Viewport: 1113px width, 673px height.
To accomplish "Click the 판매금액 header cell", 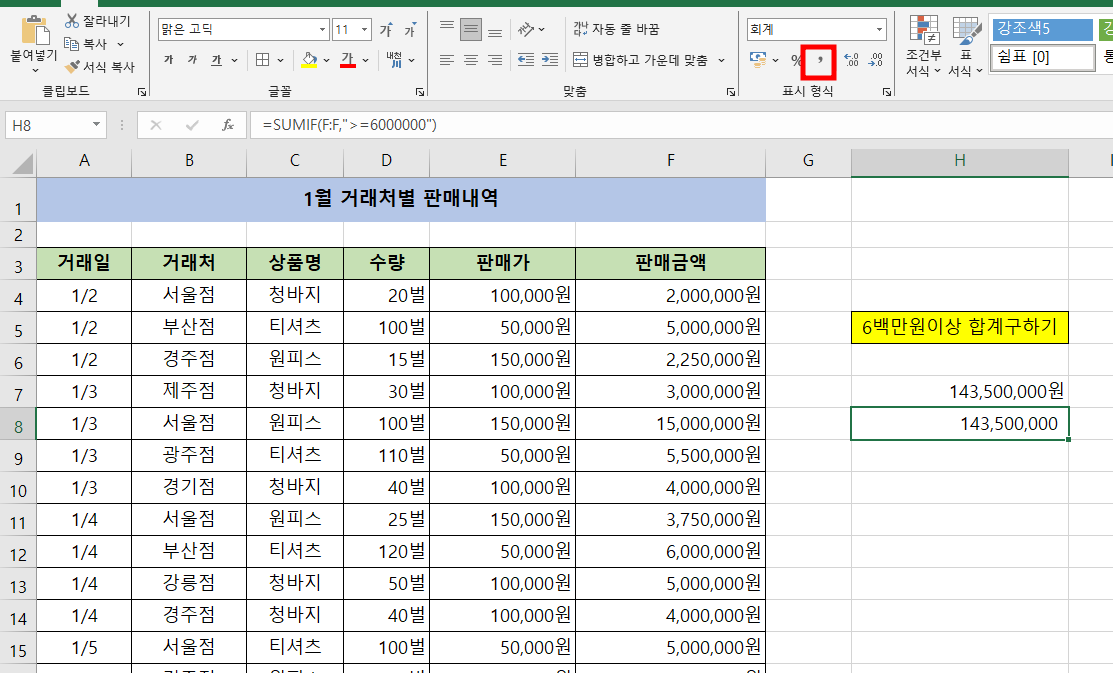I will coord(670,263).
